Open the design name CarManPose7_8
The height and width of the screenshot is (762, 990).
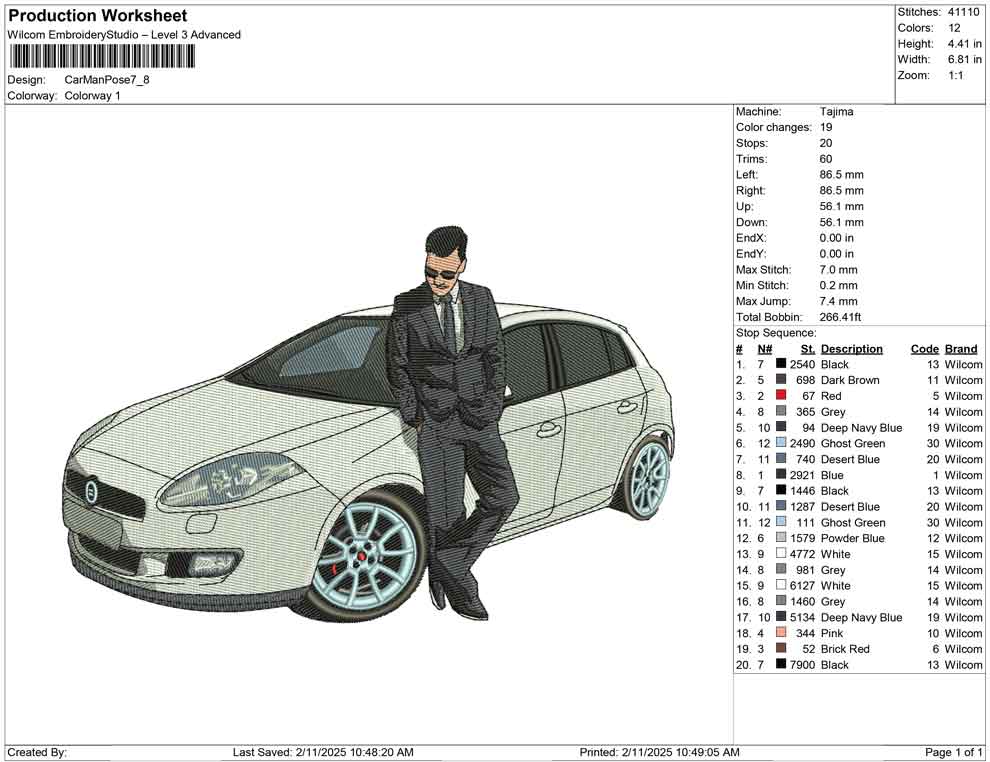(107, 80)
